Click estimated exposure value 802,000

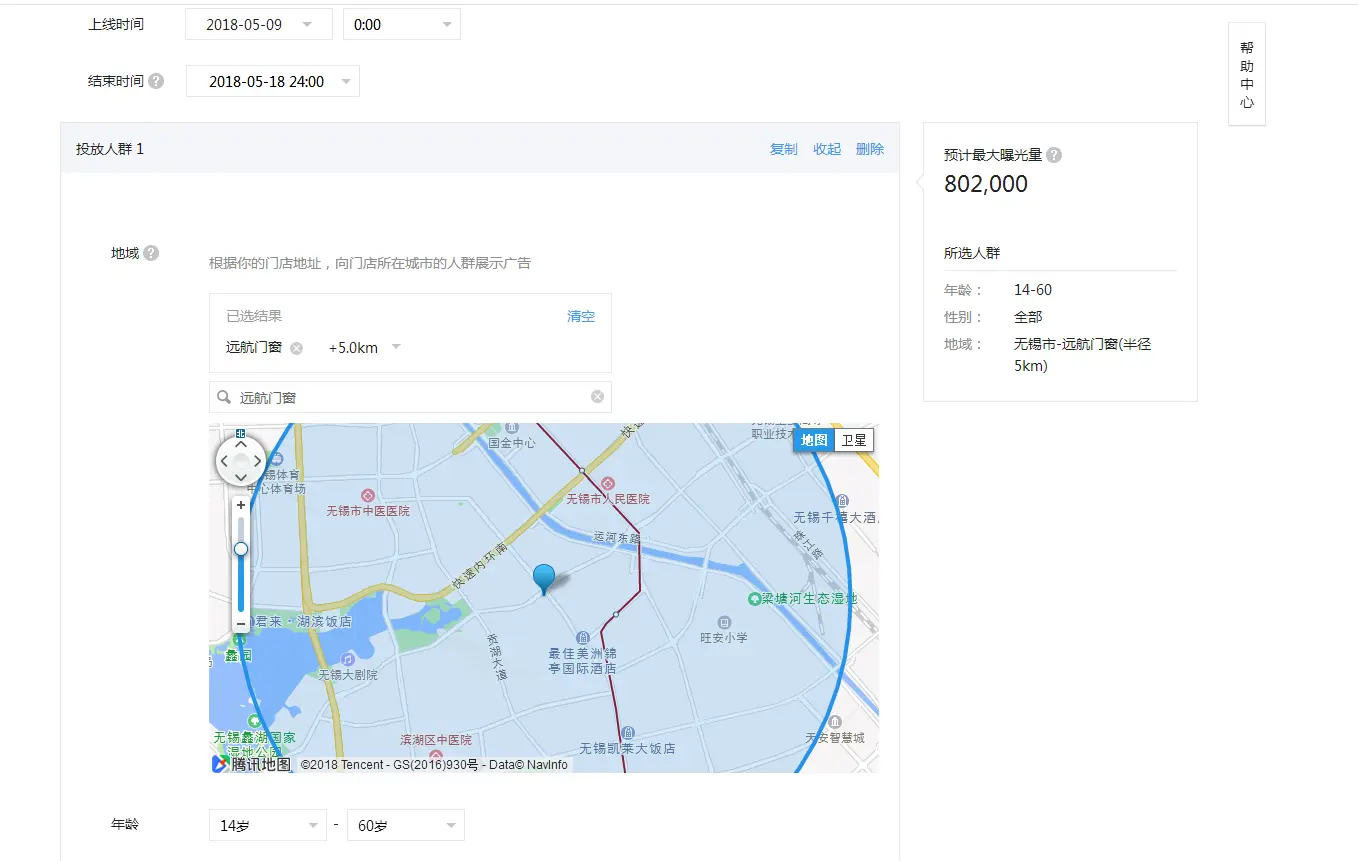(x=986, y=184)
